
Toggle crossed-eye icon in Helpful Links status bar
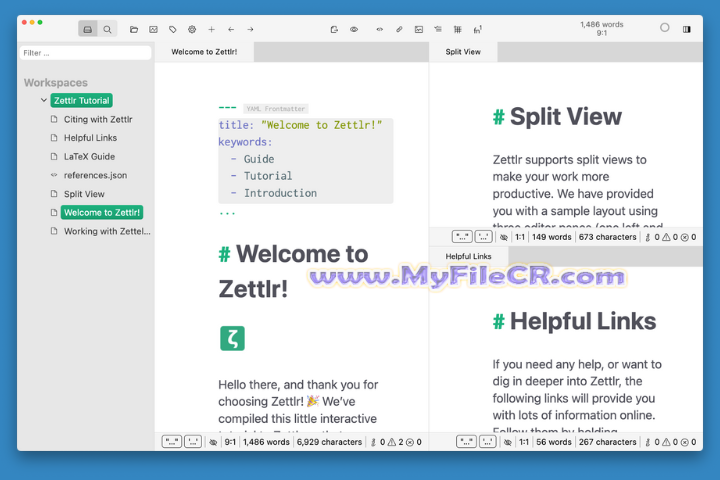point(507,442)
